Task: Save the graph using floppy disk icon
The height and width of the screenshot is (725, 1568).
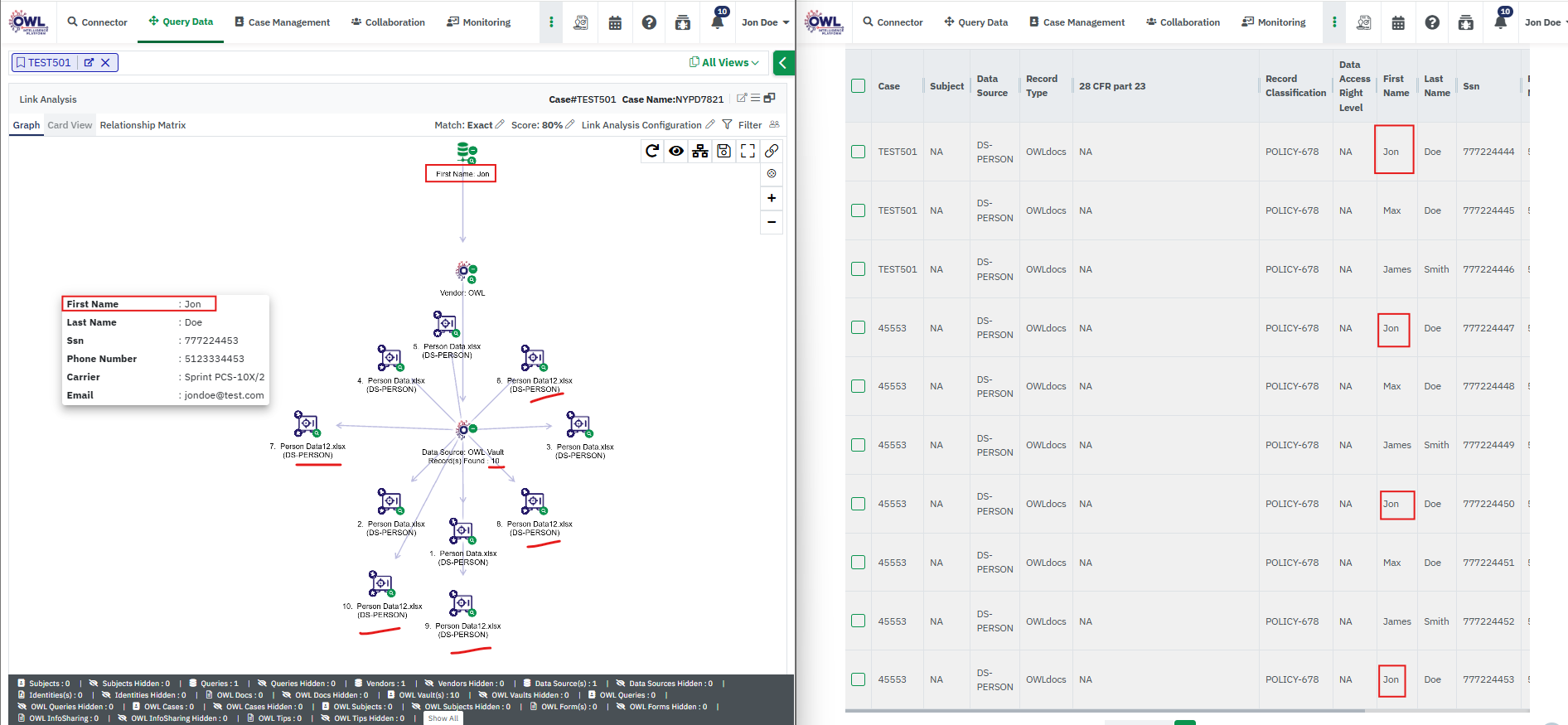Action: tap(724, 151)
